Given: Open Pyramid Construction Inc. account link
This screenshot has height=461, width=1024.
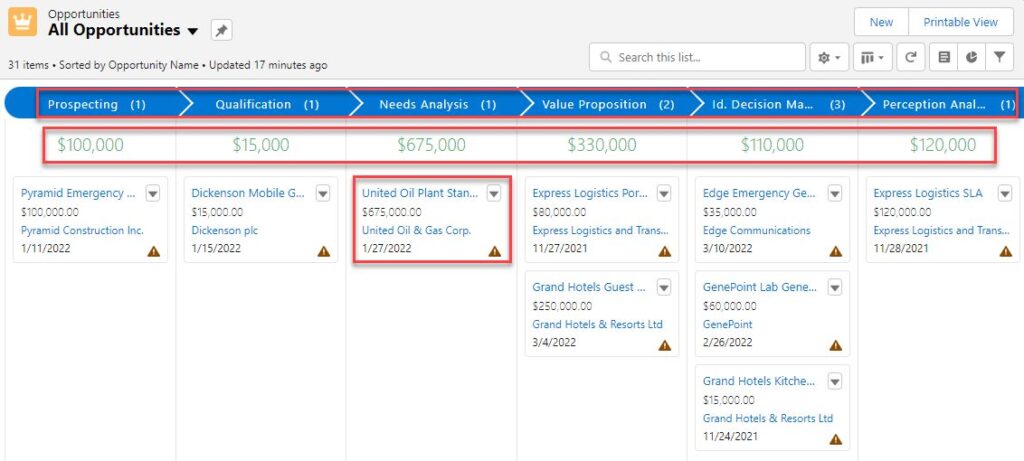Looking at the screenshot, I should 82,230.
